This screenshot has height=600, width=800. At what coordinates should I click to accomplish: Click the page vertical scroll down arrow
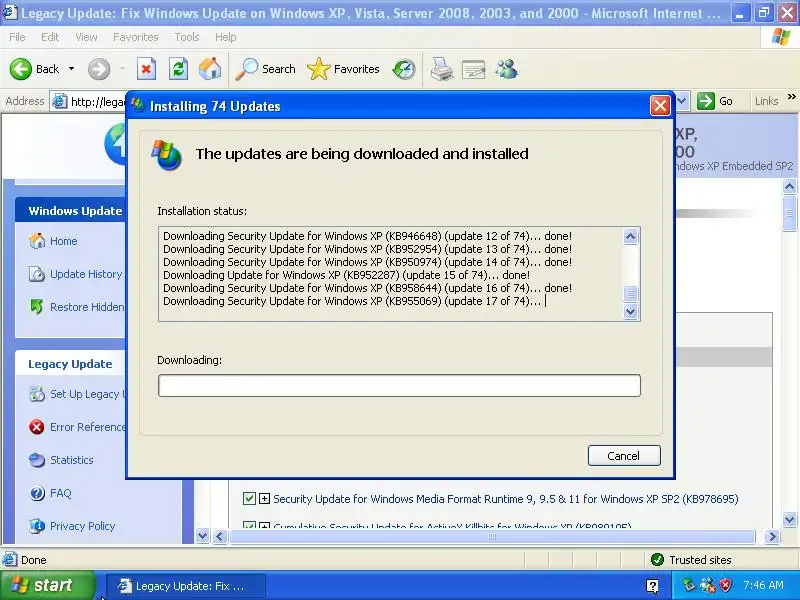point(789,520)
